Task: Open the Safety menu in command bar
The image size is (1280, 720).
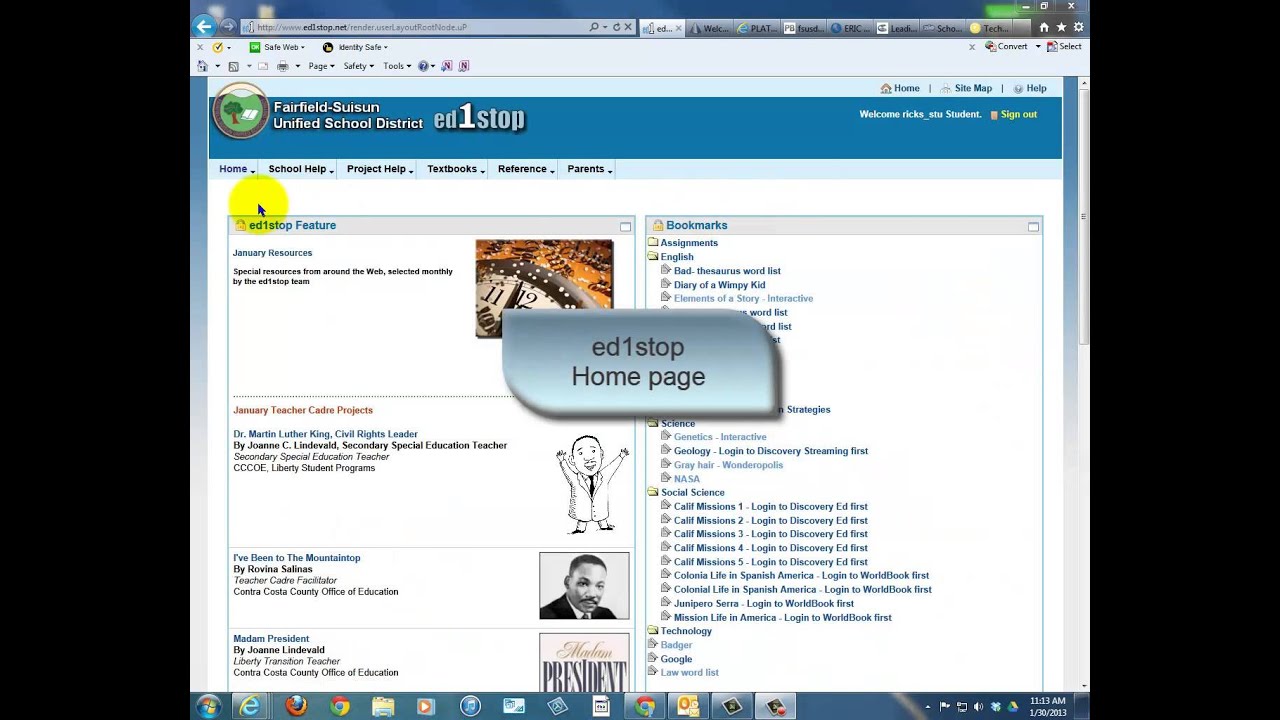Action: 359,66
